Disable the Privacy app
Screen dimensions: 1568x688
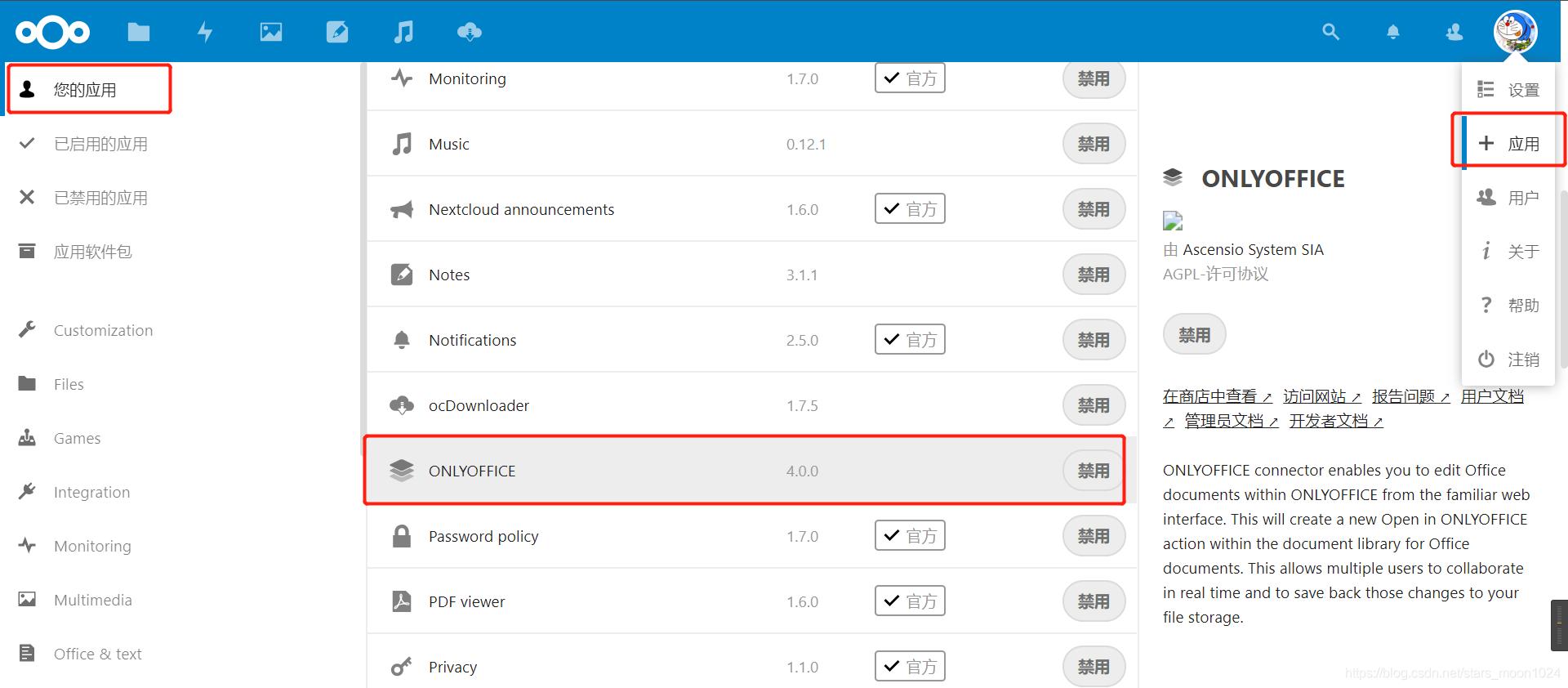click(x=1094, y=667)
